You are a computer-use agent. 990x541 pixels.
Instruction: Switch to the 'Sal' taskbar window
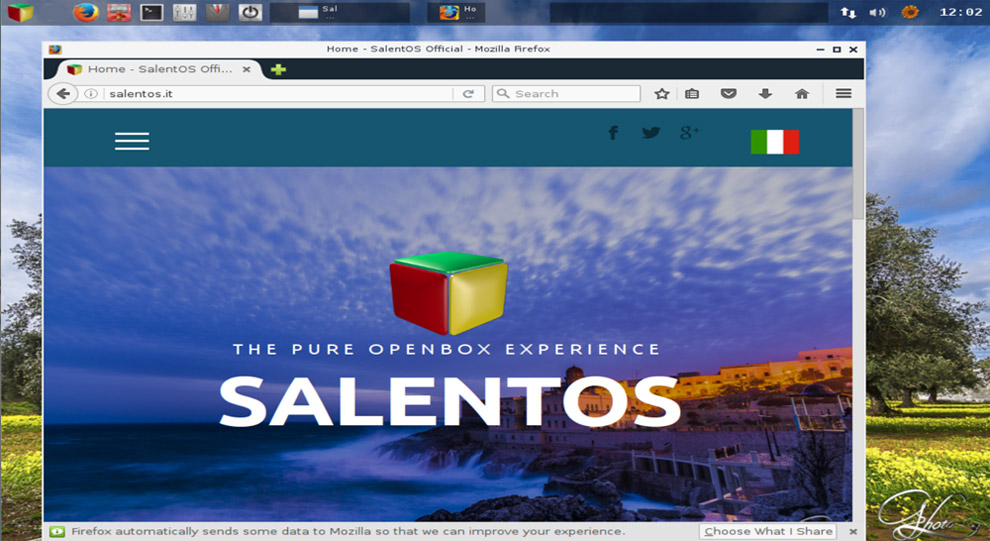click(340, 12)
